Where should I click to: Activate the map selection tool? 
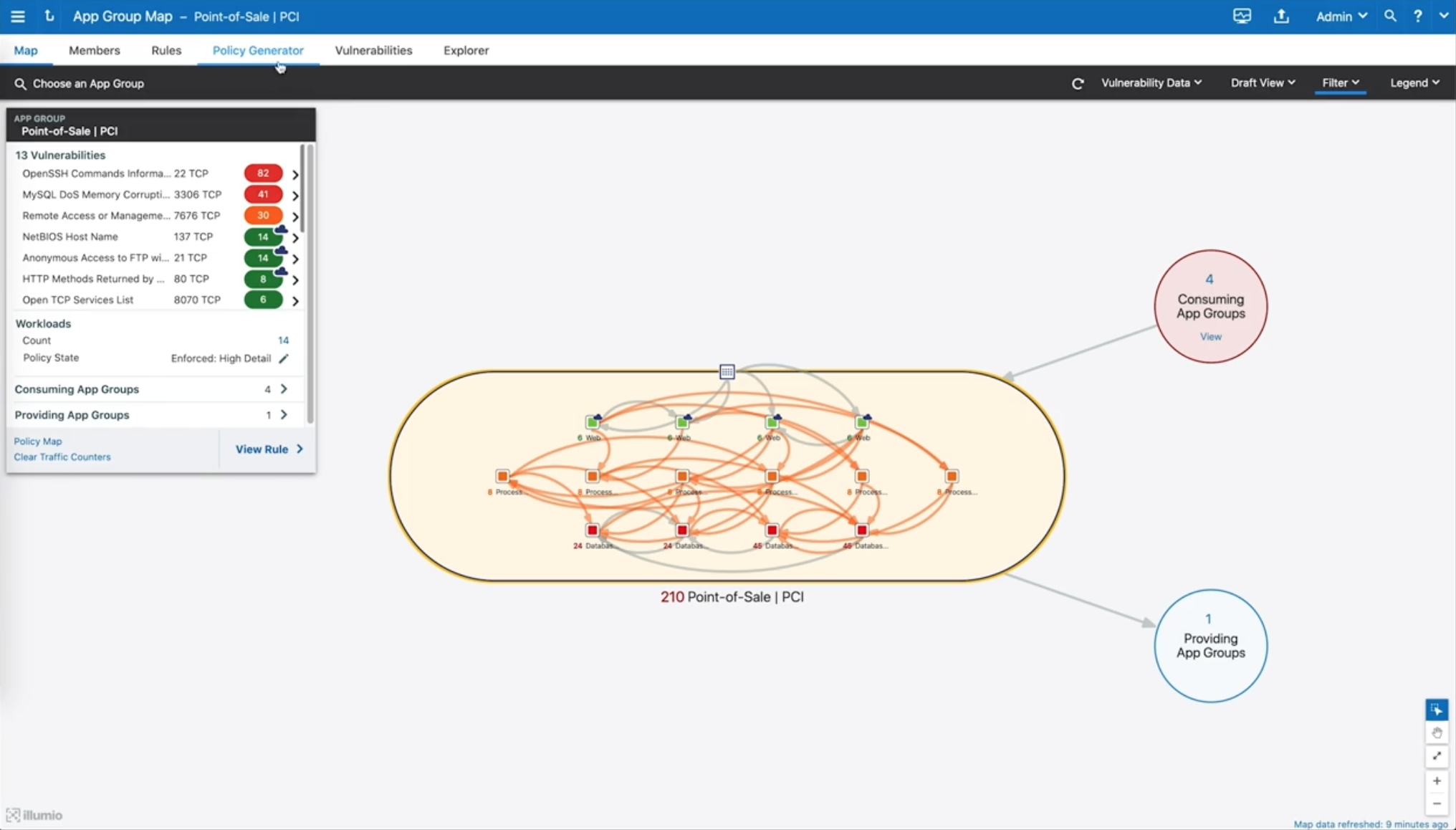[1436, 710]
